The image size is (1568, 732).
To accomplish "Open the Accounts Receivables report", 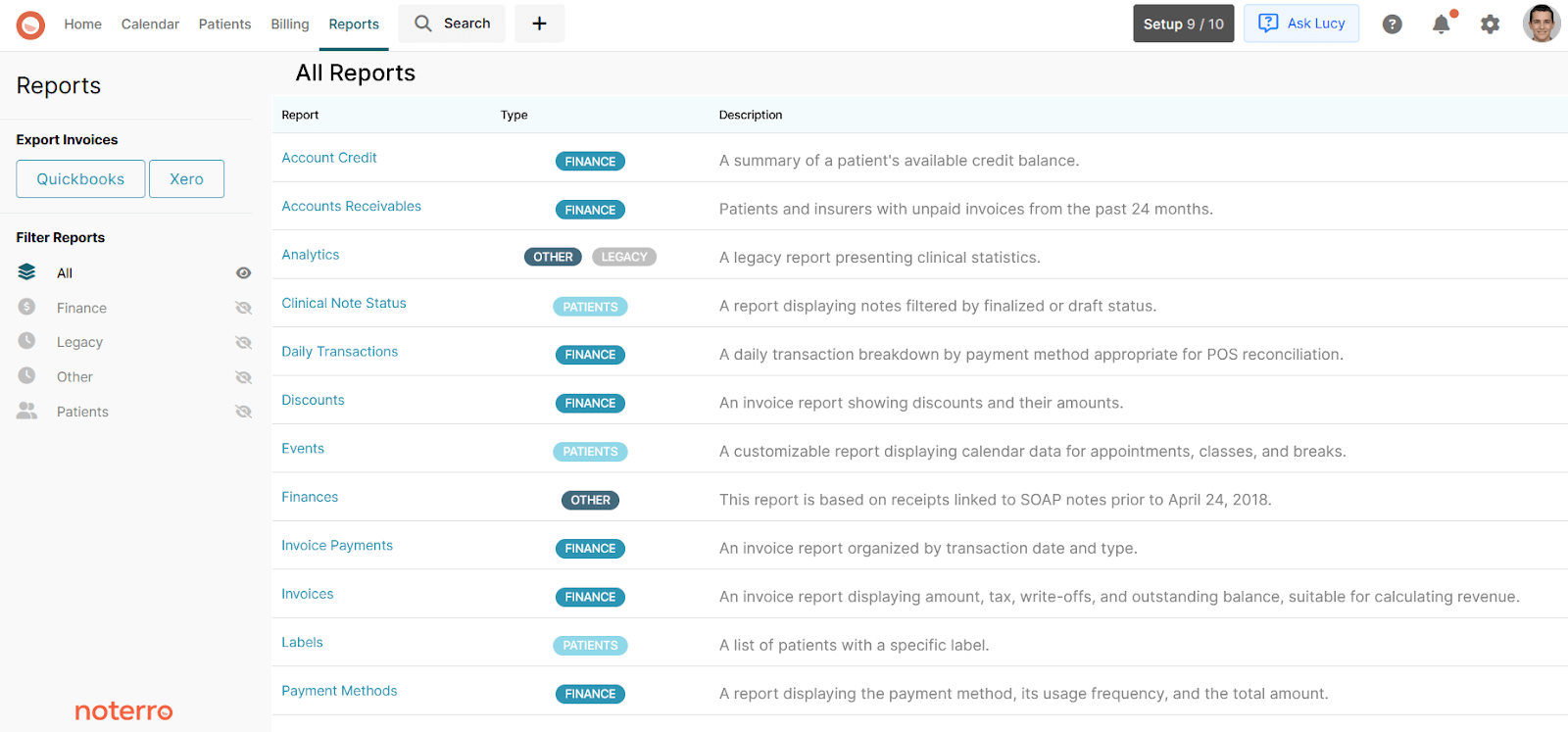I will (x=352, y=206).
